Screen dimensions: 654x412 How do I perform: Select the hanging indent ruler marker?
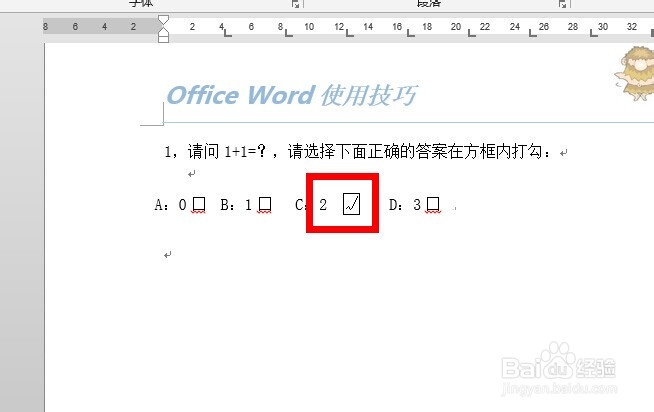[164, 30]
